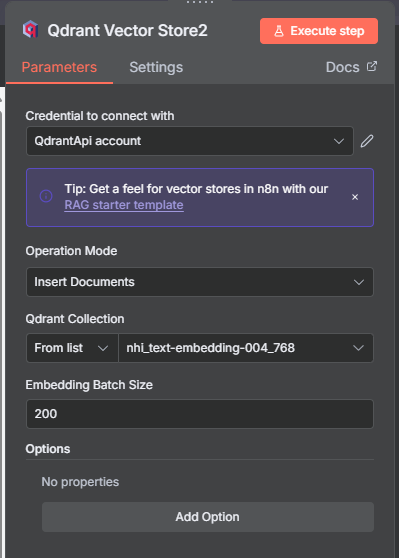The image size is (399, 558).
Task: Click the Qdrant Collection label
Action: click(75, 319)
